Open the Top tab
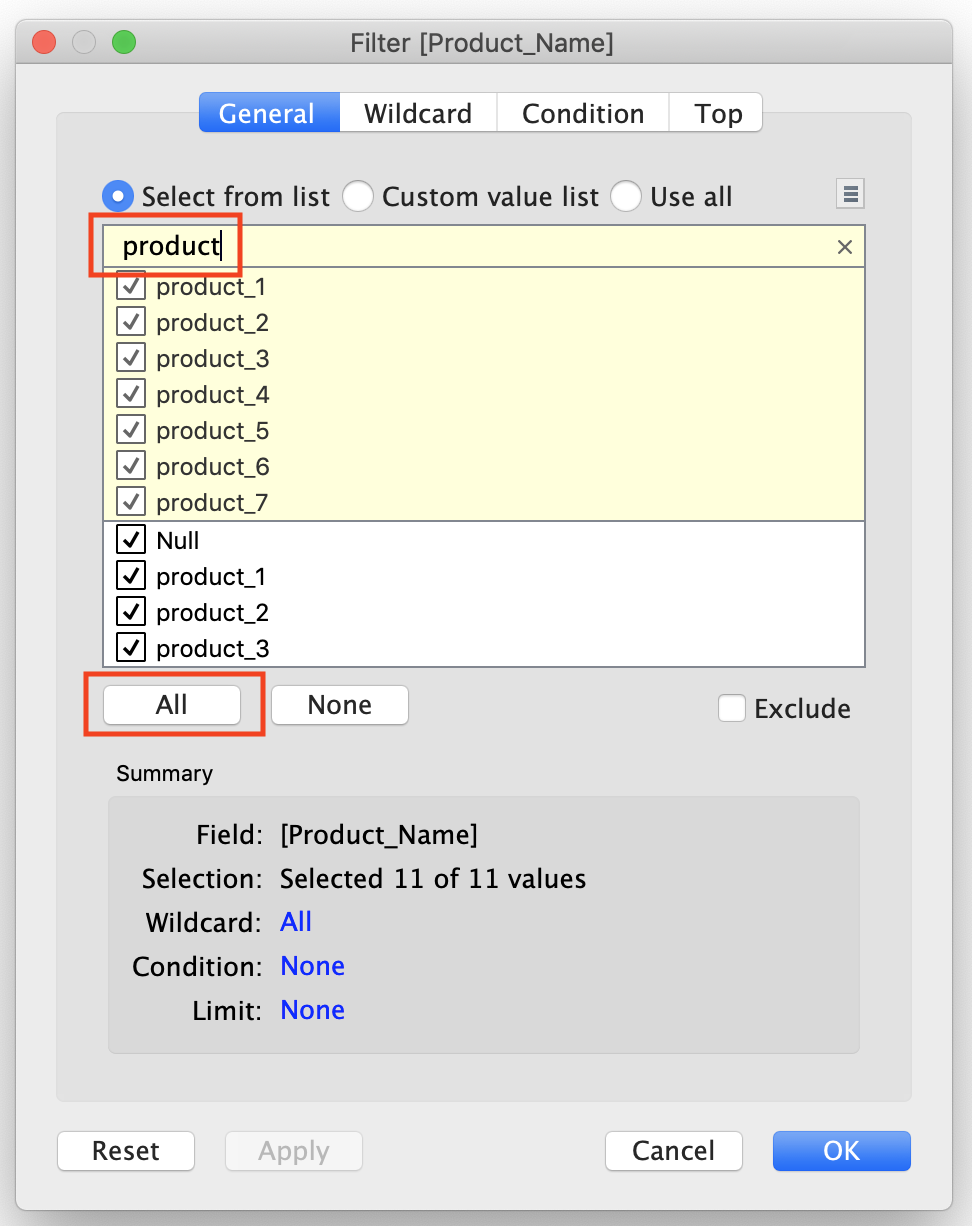The height and width of the screenshot is (1226, 972). (x=716, y=113)
